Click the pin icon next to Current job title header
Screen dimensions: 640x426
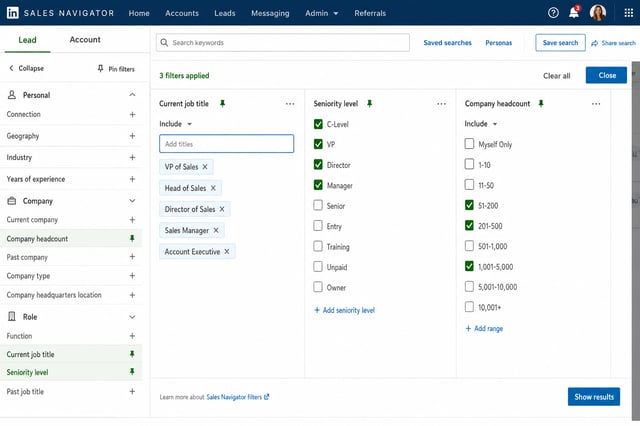coord(222,104)
